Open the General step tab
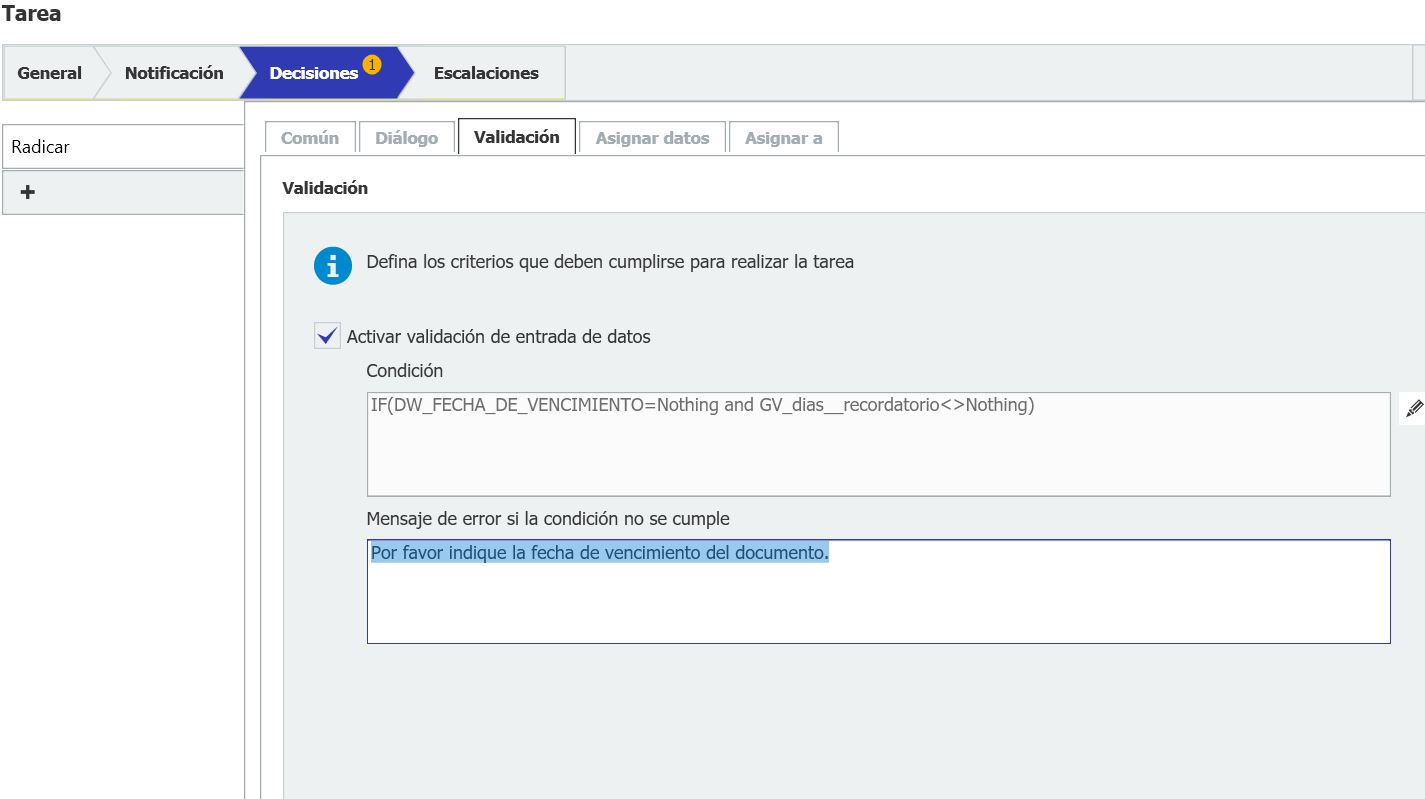The height and width of the screenshot is (799, 1425). [x=50, y=73]
